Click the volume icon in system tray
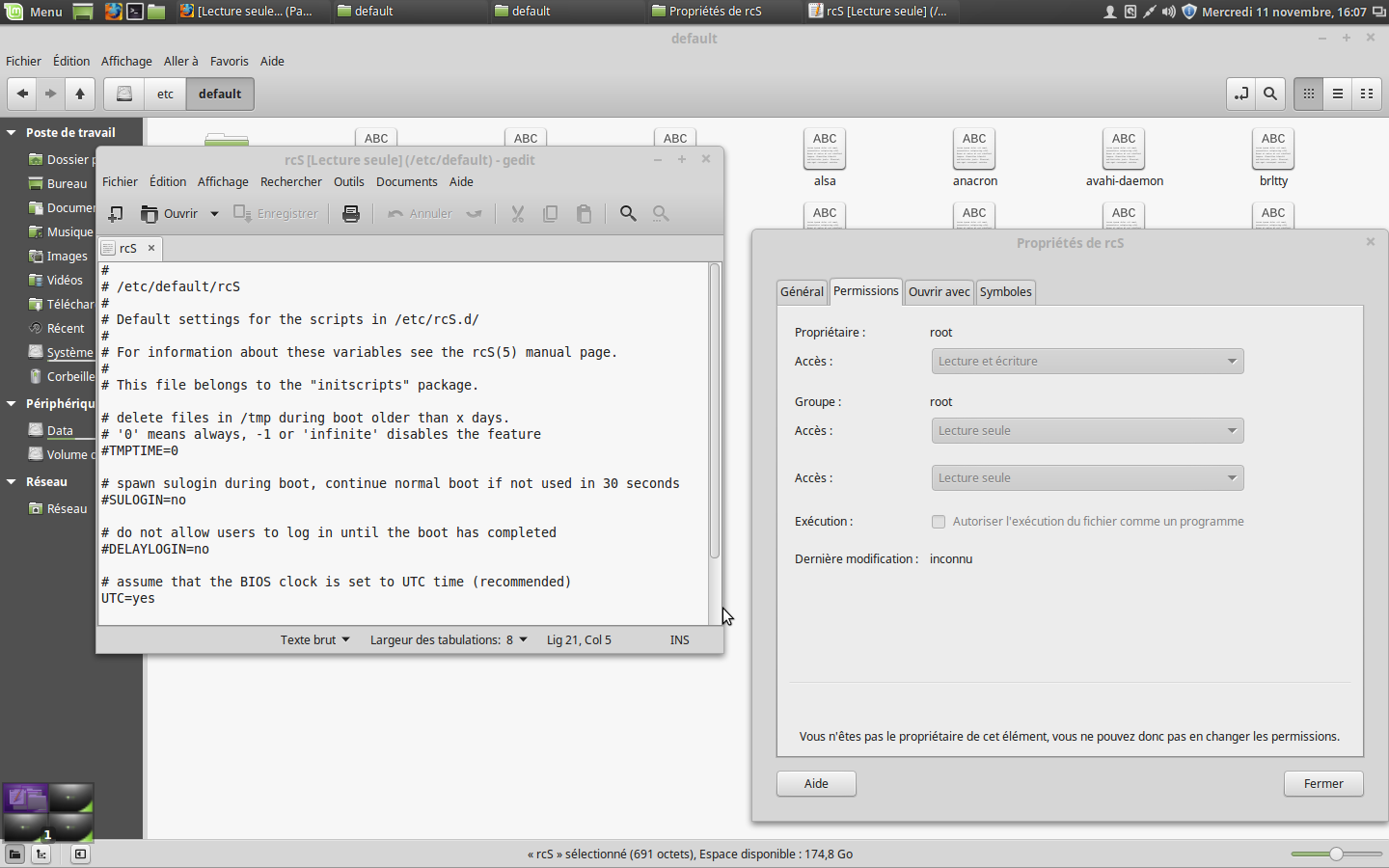Viewport: 1389px width, 868px height. (1169, 12)
